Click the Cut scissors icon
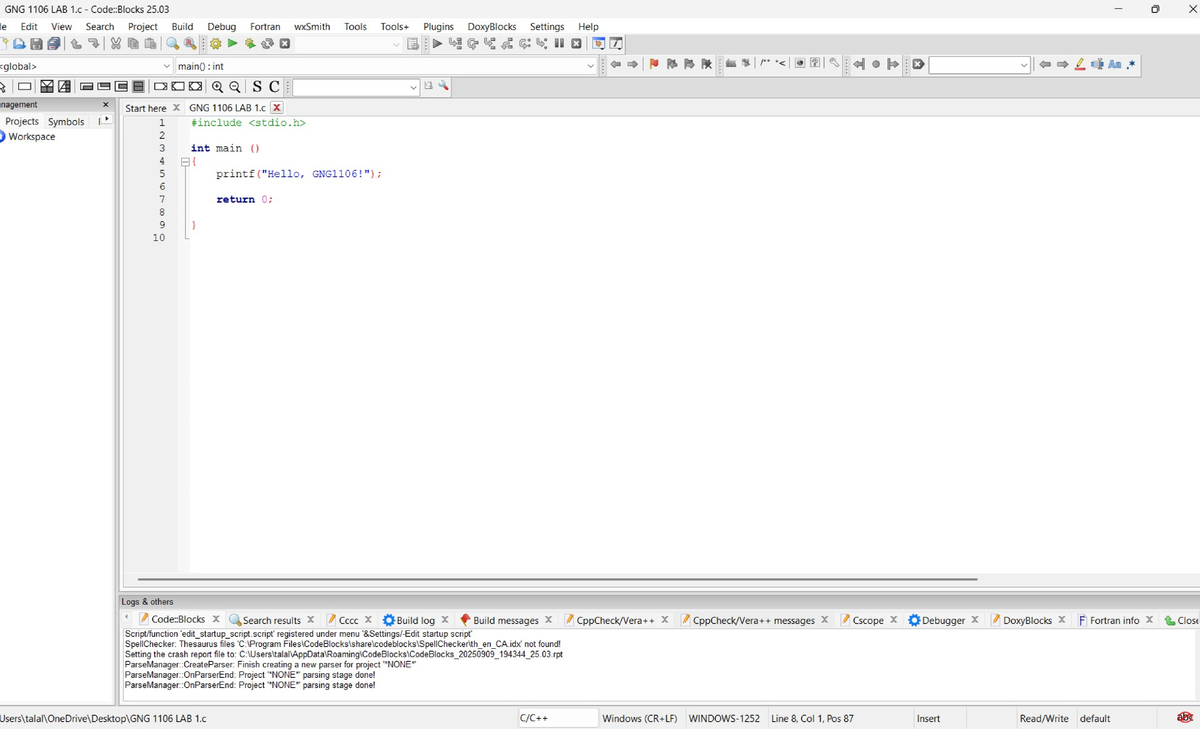Viewport: 1200px width, 729px height. coord(116,44)
